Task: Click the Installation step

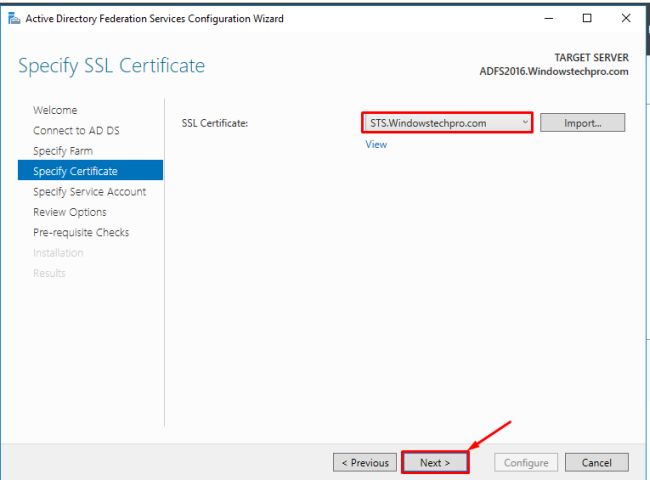Action: tap(58, 252)
